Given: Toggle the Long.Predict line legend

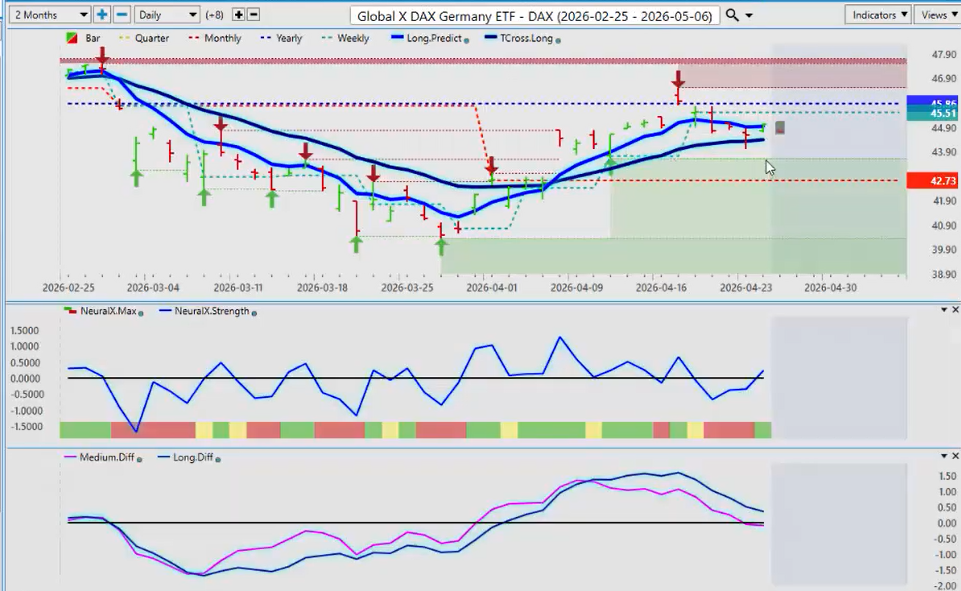Looking at the screenshot, I should tap(427, 38).
